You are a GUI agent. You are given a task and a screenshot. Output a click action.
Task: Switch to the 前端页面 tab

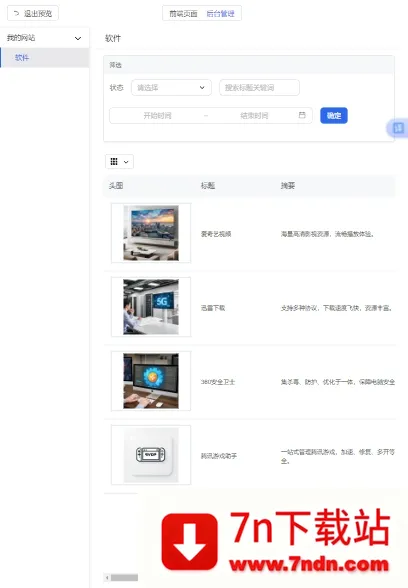point(183,14)
